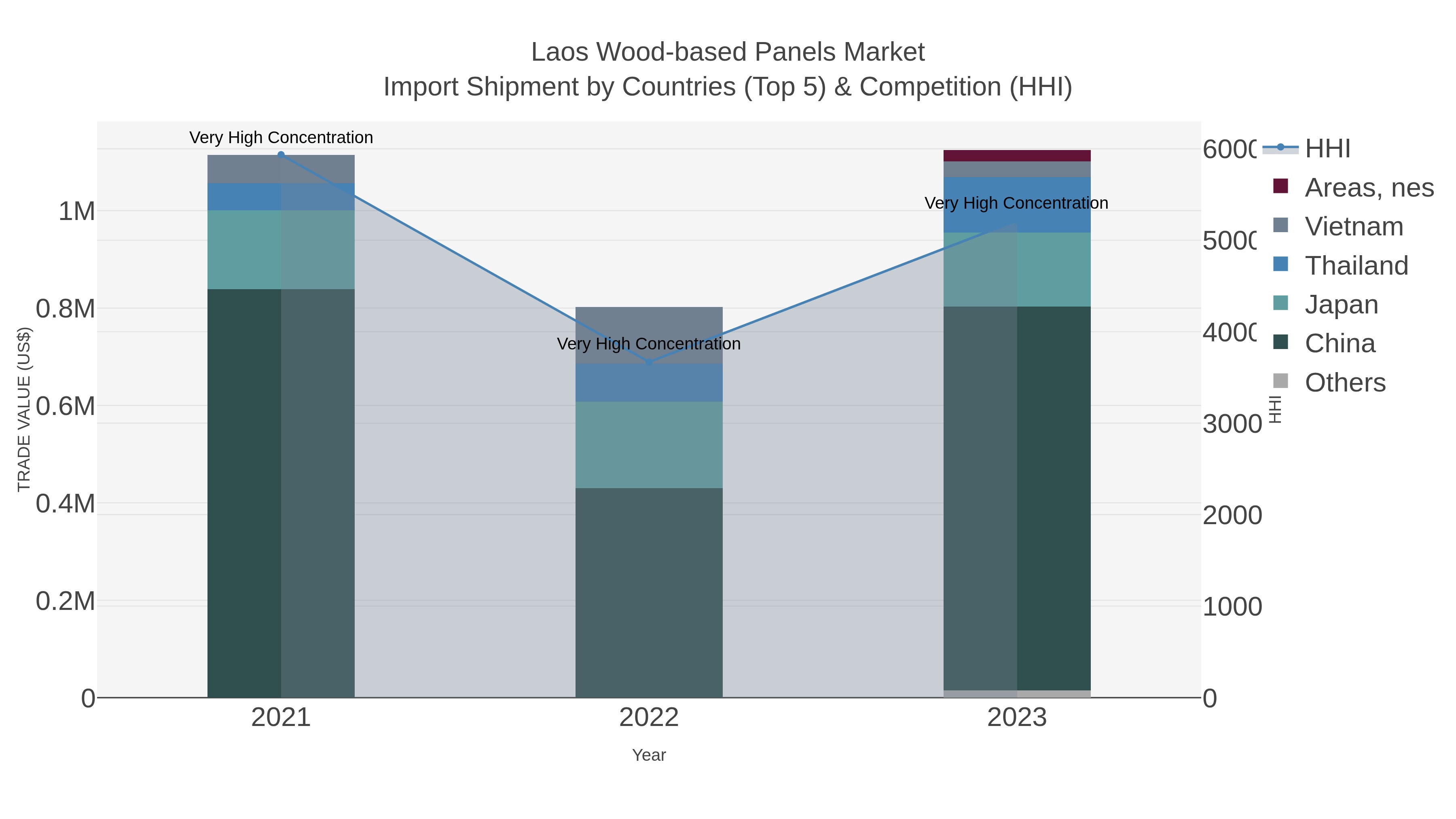Toggle Japan legend entry
Screen dimensions: 1456x819
coord(1325,305)
